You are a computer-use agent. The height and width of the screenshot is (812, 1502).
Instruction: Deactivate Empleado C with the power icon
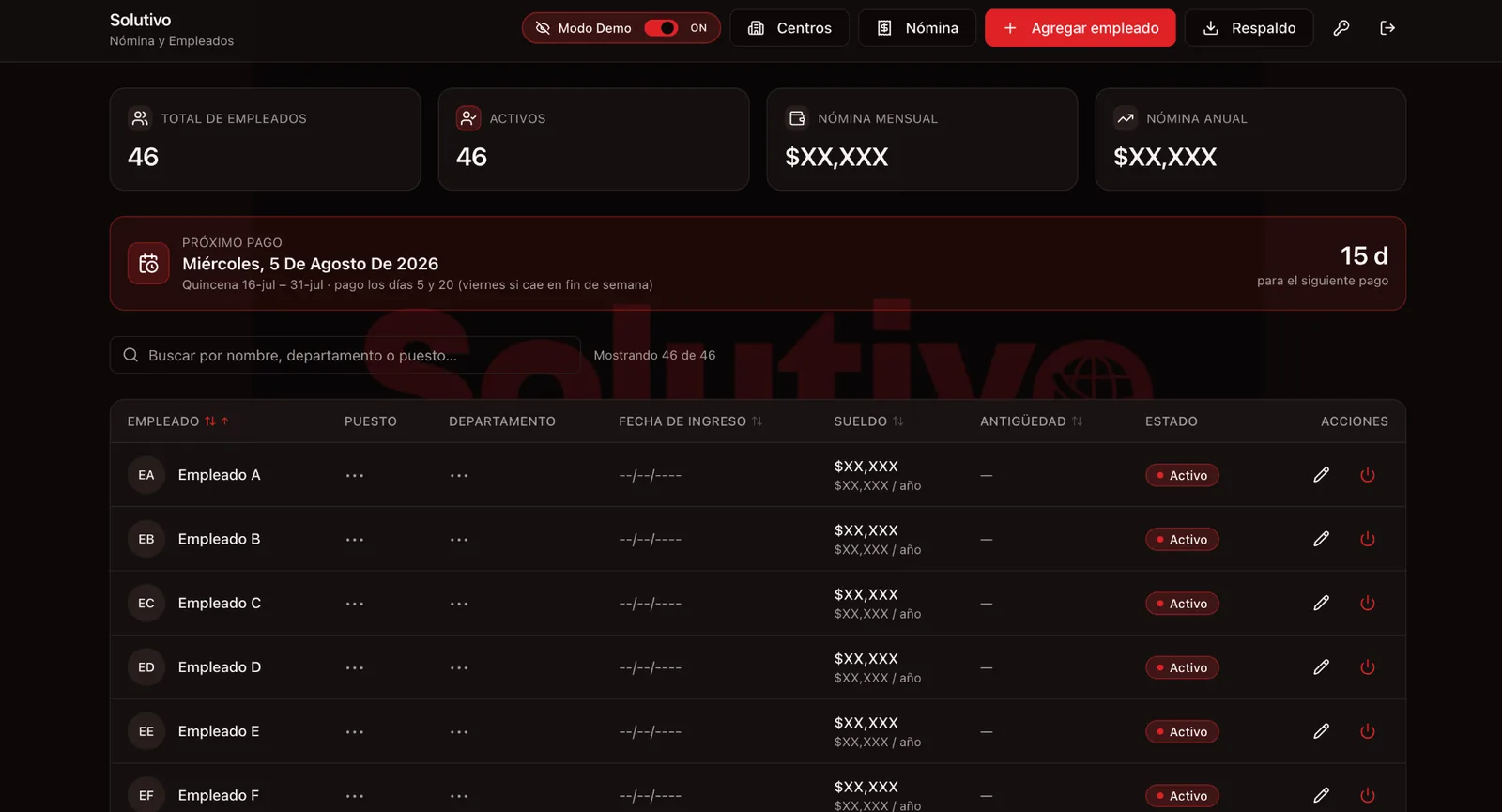click(x=1368, y=603)
